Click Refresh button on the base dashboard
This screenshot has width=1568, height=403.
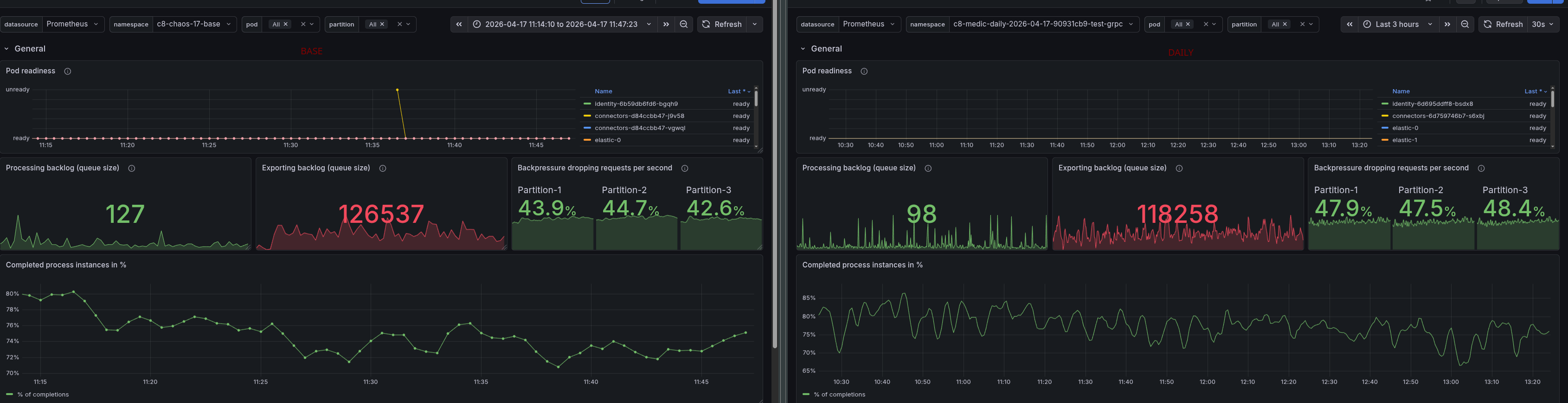pyautogui.click(x=722, y=24)
